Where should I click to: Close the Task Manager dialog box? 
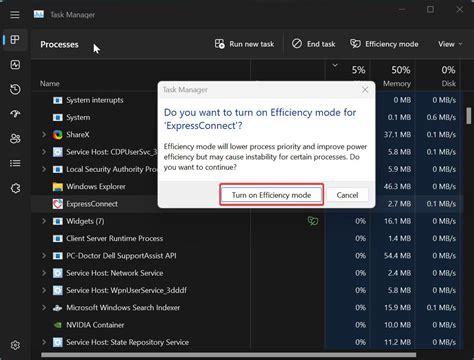pos(365,90)
